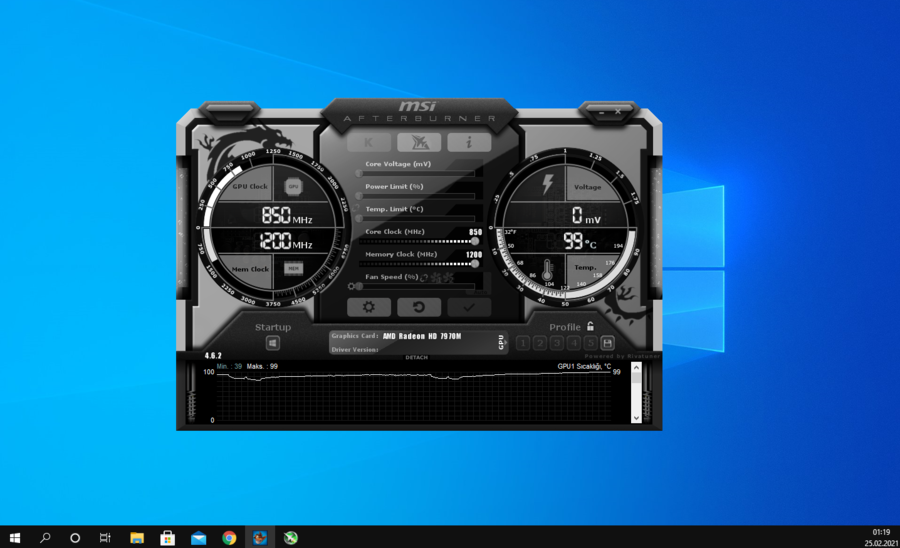Select profile slot 1
The height and width of the screenshot is (548, 900).
click(522, 343)
